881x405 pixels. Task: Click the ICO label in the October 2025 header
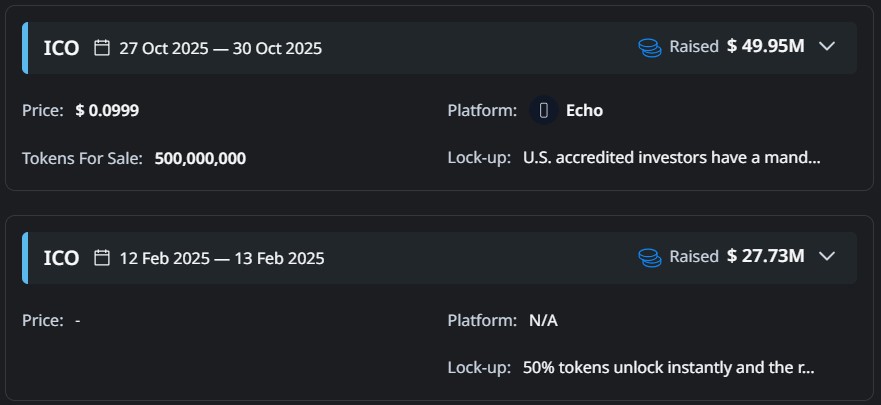[61, 48]
